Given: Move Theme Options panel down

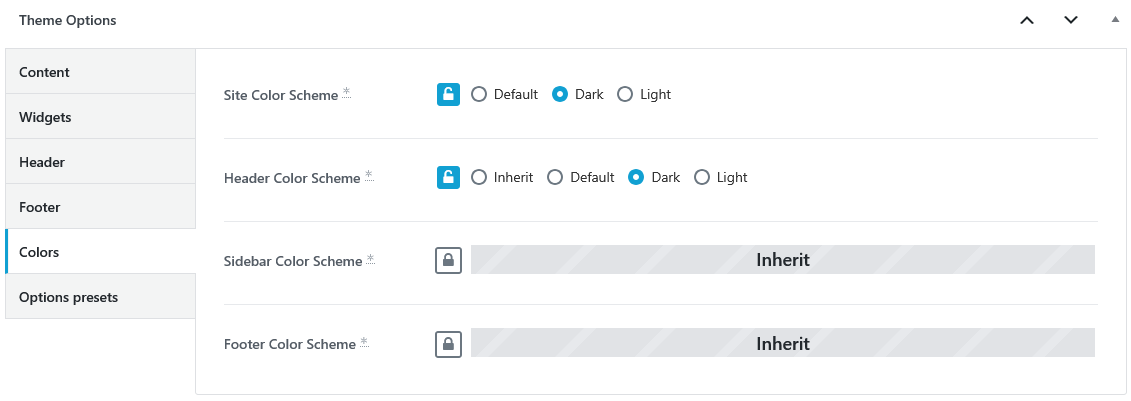Looking at the screenshot, I should coord(1071,20).
